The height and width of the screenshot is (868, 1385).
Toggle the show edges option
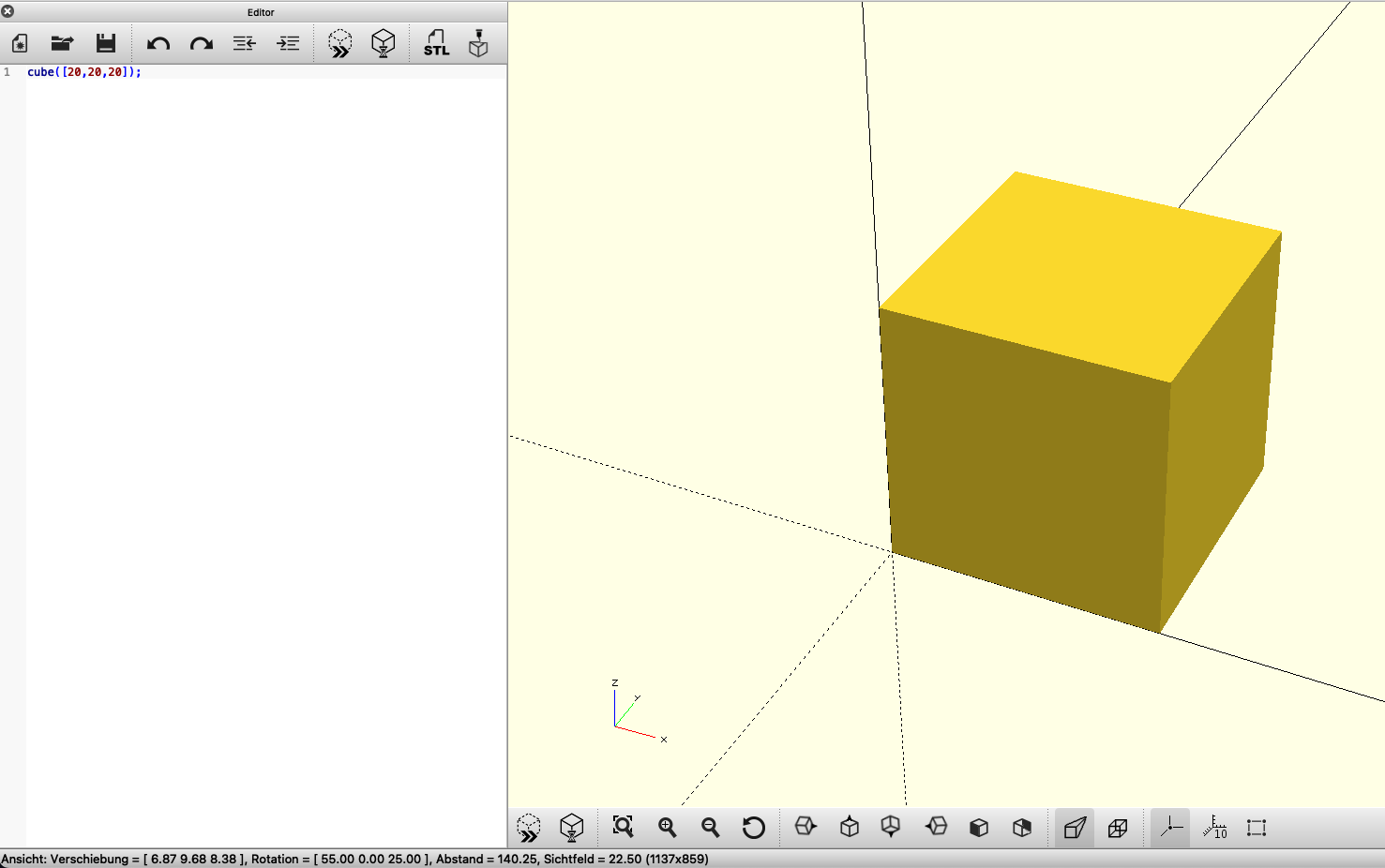[x=1257, y=828]
